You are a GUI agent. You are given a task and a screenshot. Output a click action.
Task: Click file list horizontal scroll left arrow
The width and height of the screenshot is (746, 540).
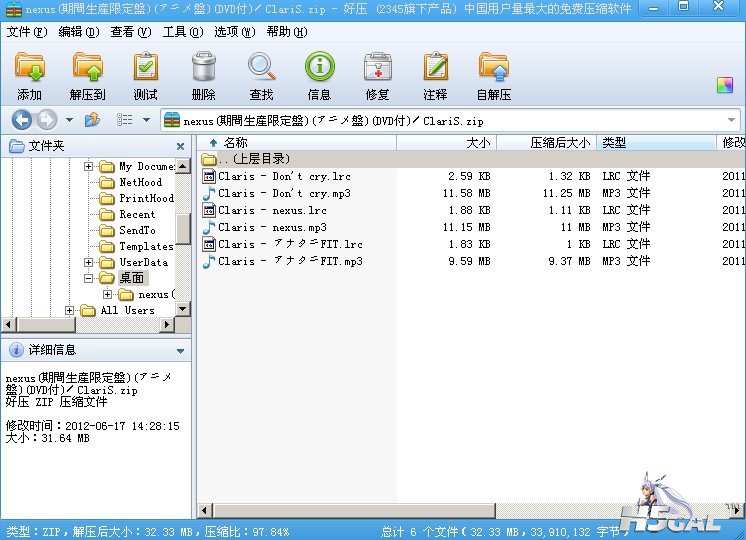[x=205, y=511]
